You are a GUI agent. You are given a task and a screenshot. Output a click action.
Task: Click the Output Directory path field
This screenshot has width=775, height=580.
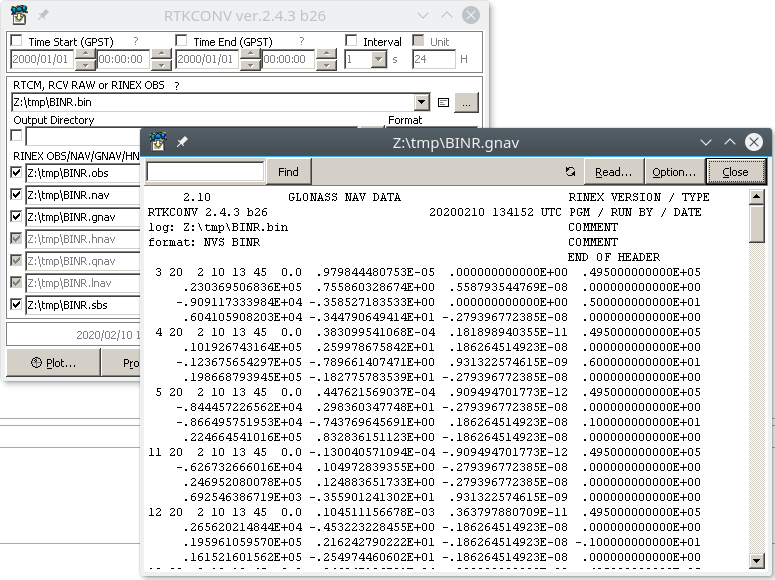84,136
